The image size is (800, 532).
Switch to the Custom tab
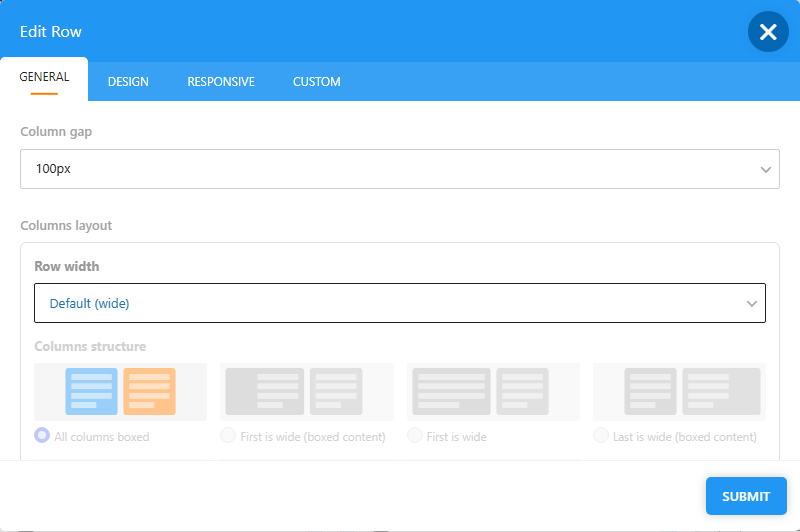pos(316,82)
